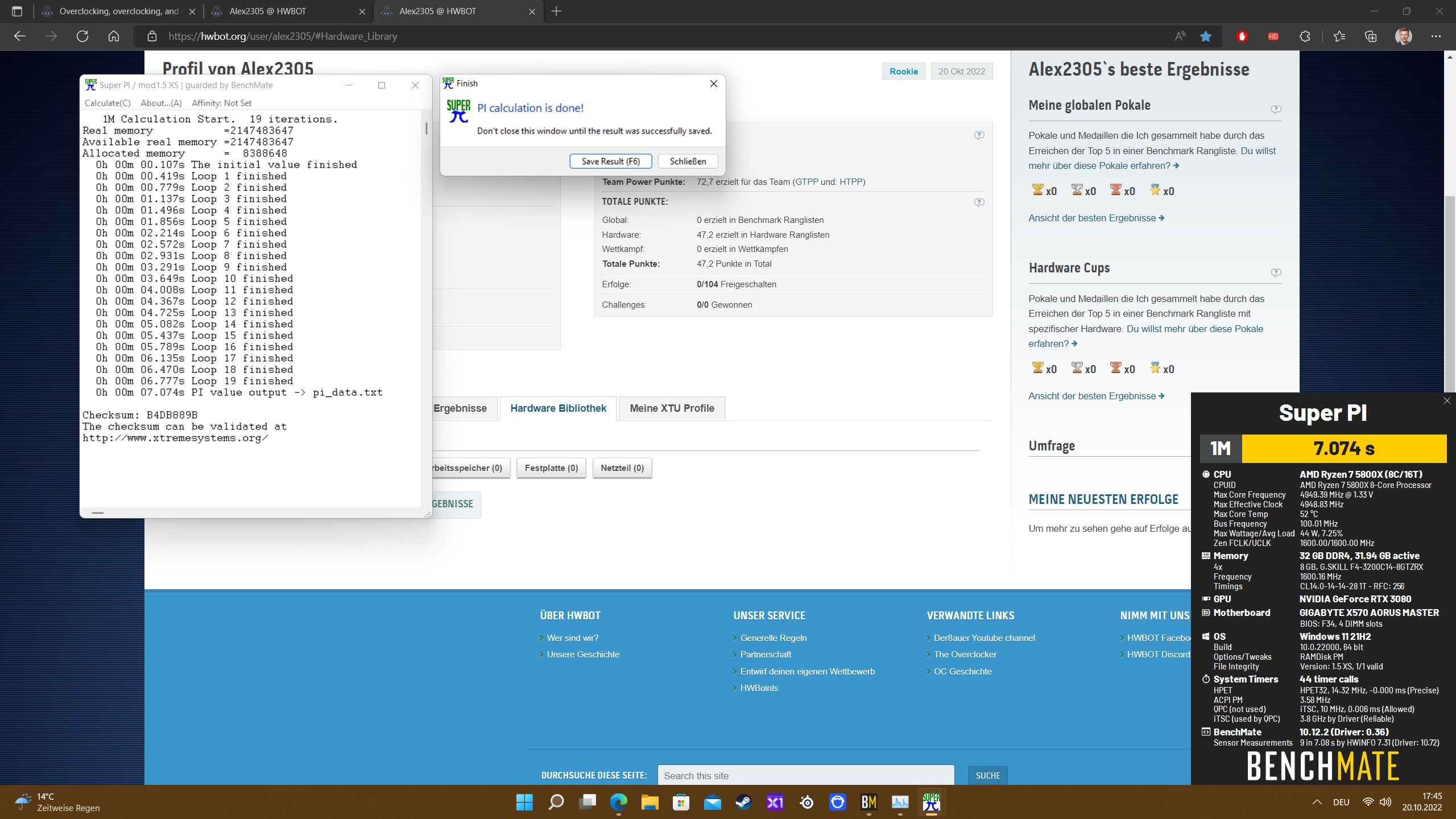The height and width of the screenshot is (819, 1456).
Task: Open the read aloud icon
Action: [1180, 36]
